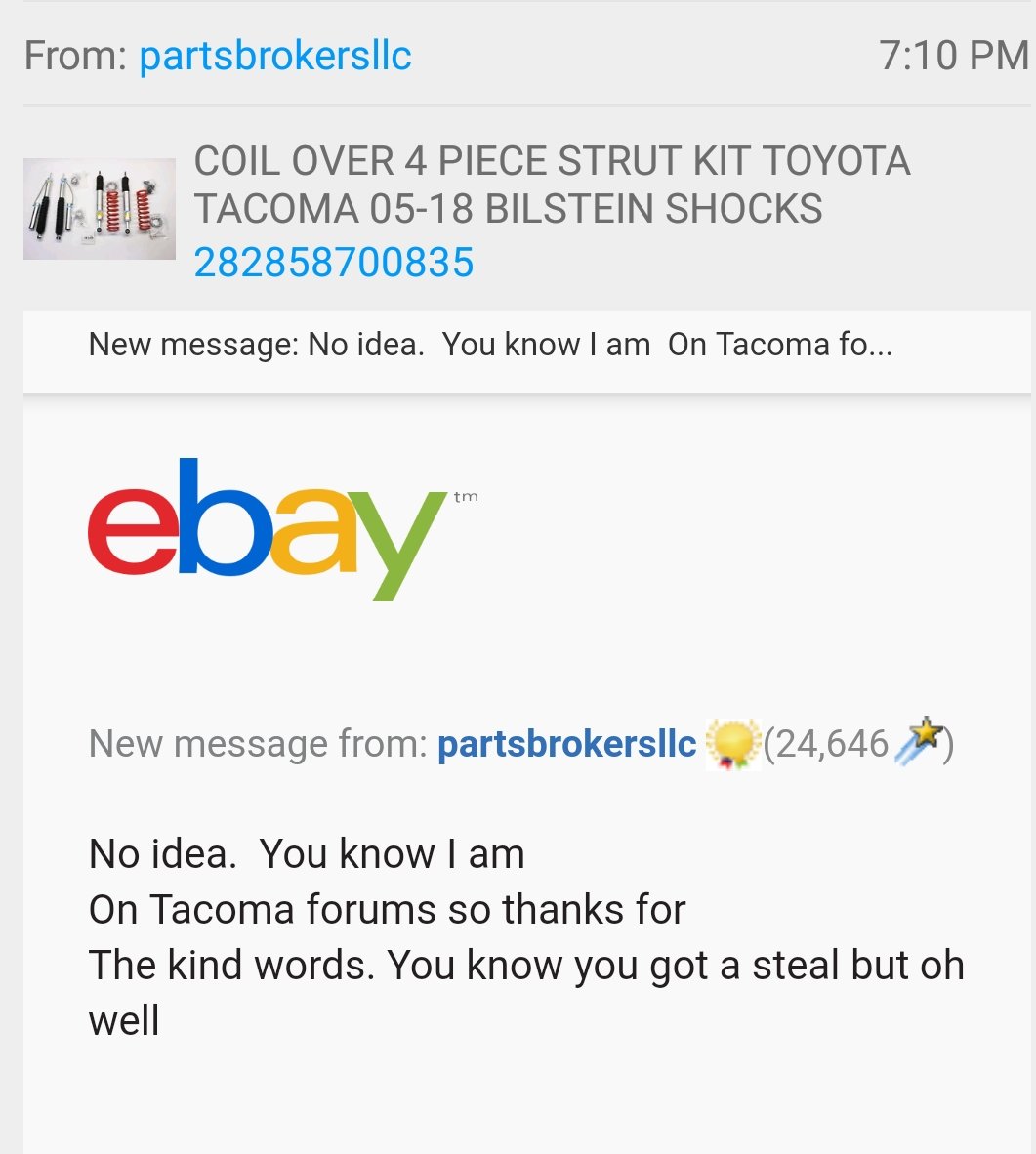Open bold partsbrokersllc profile link in message
This screenshot has width=1036, height=1154.
[567, 743]
